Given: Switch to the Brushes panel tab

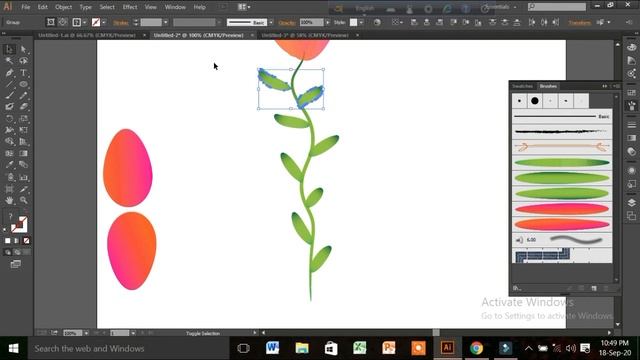Looking at the screenshot, I should (x=548, y=86).
